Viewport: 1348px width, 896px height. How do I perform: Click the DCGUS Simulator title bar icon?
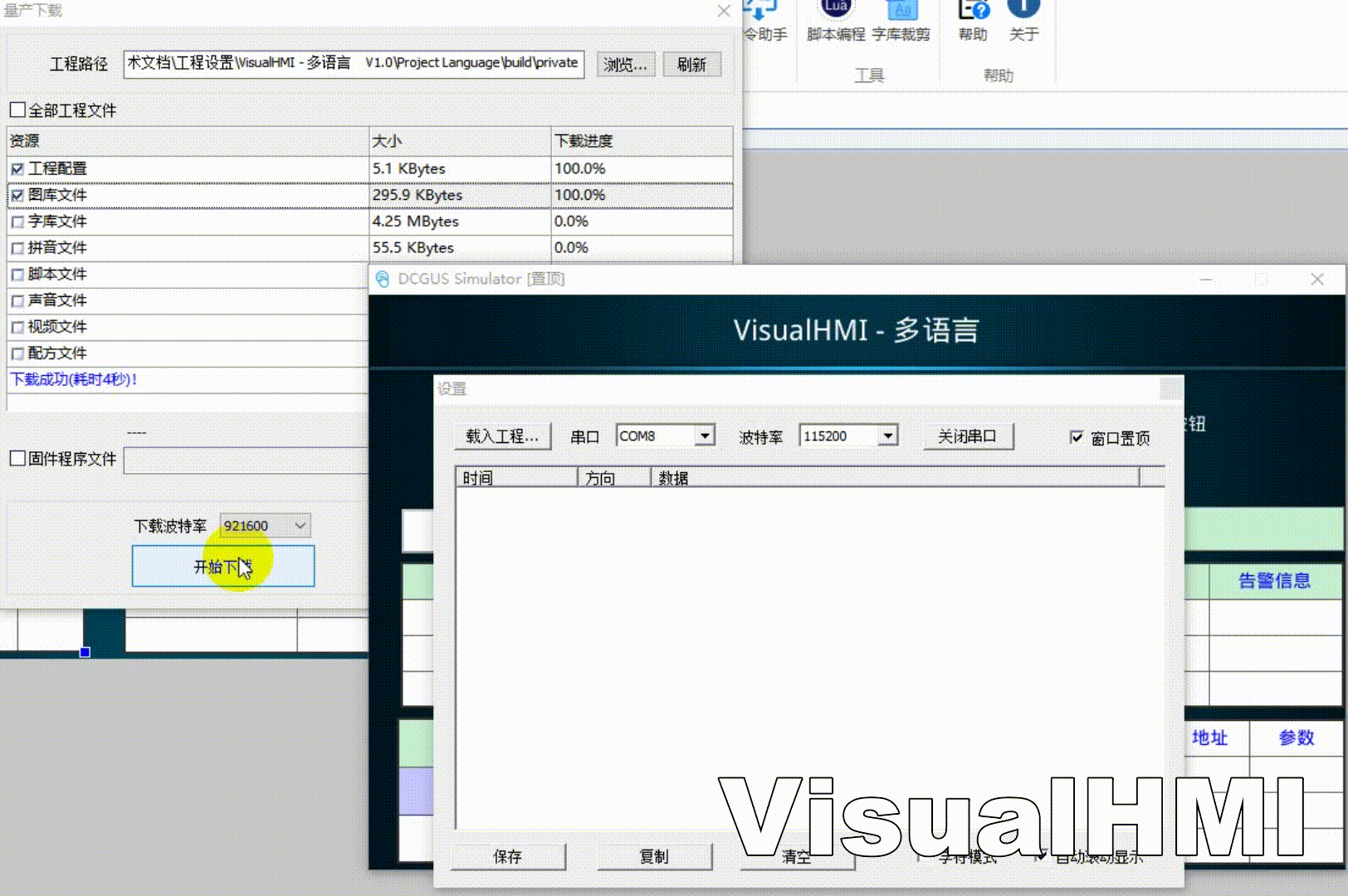[382, 279]
